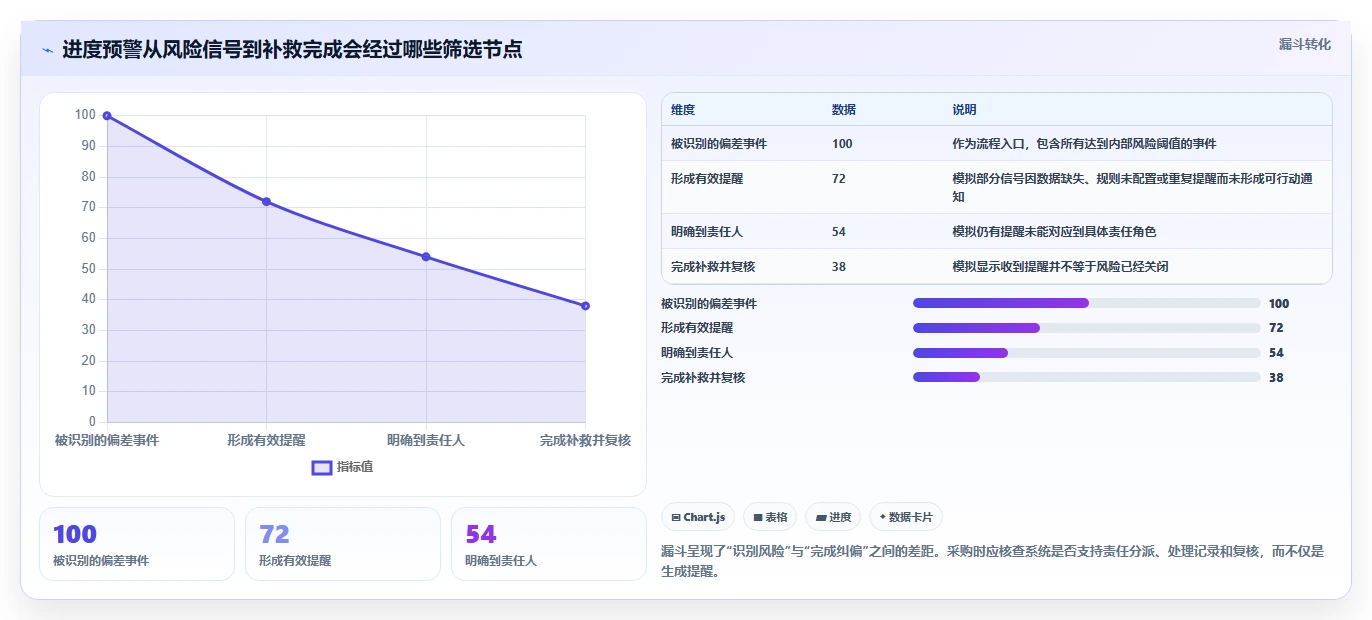
Task: Click the big 100 number on the data card
Action: pyautogui.click(x=75, y=535)
